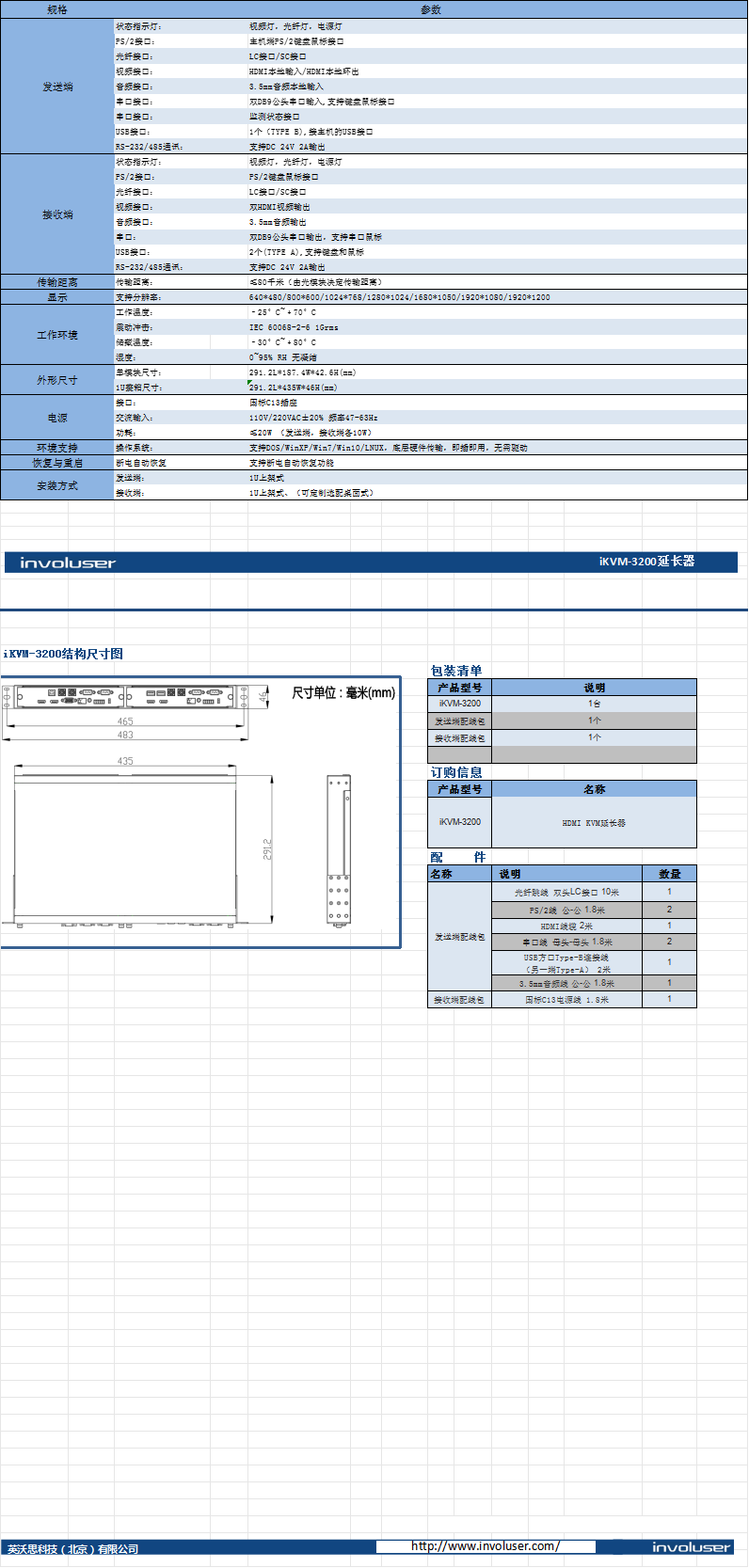Image resolution: width=749 pixels, height=1568 pixels.
Task: Select the 支持断电自动恢复功能 cell
Action: (498, 463)
